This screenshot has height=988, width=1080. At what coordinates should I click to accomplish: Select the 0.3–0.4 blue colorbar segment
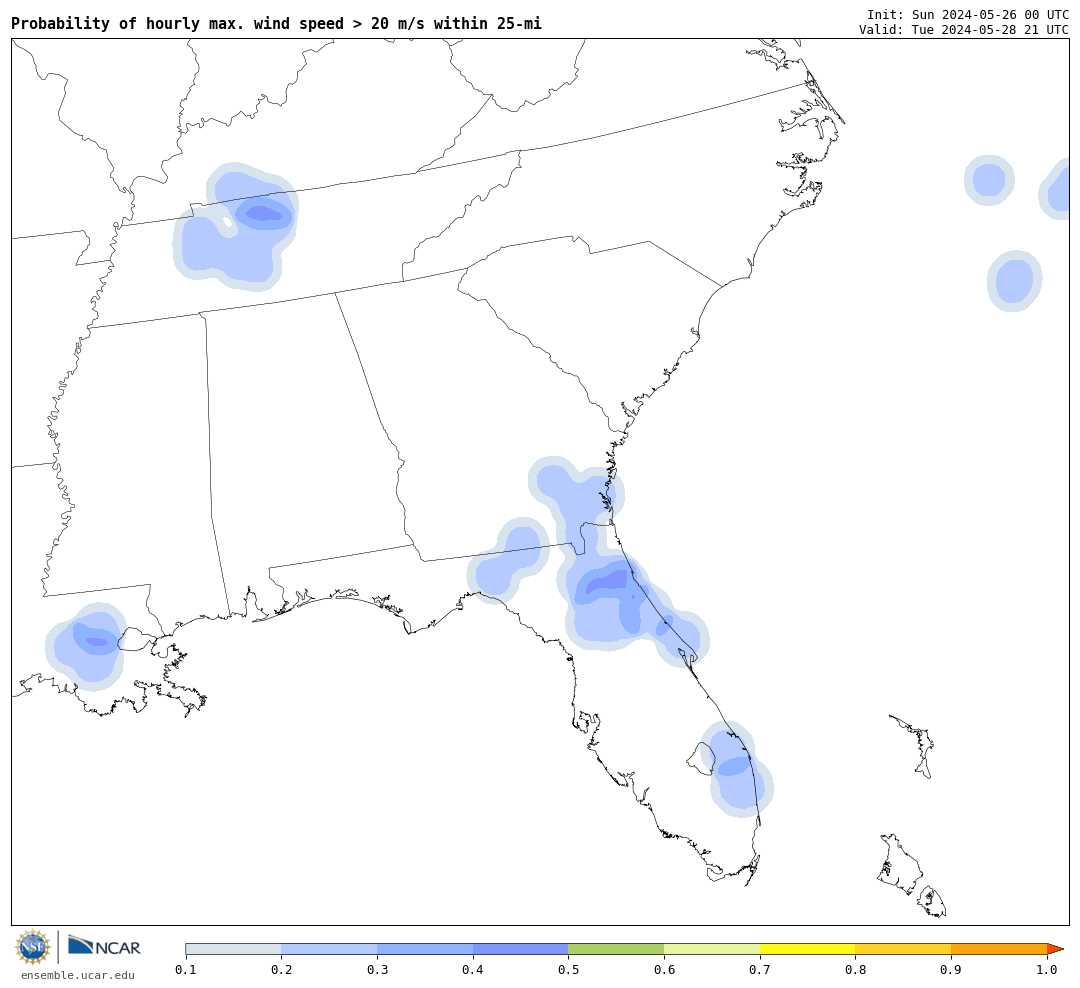coord(425,949)
